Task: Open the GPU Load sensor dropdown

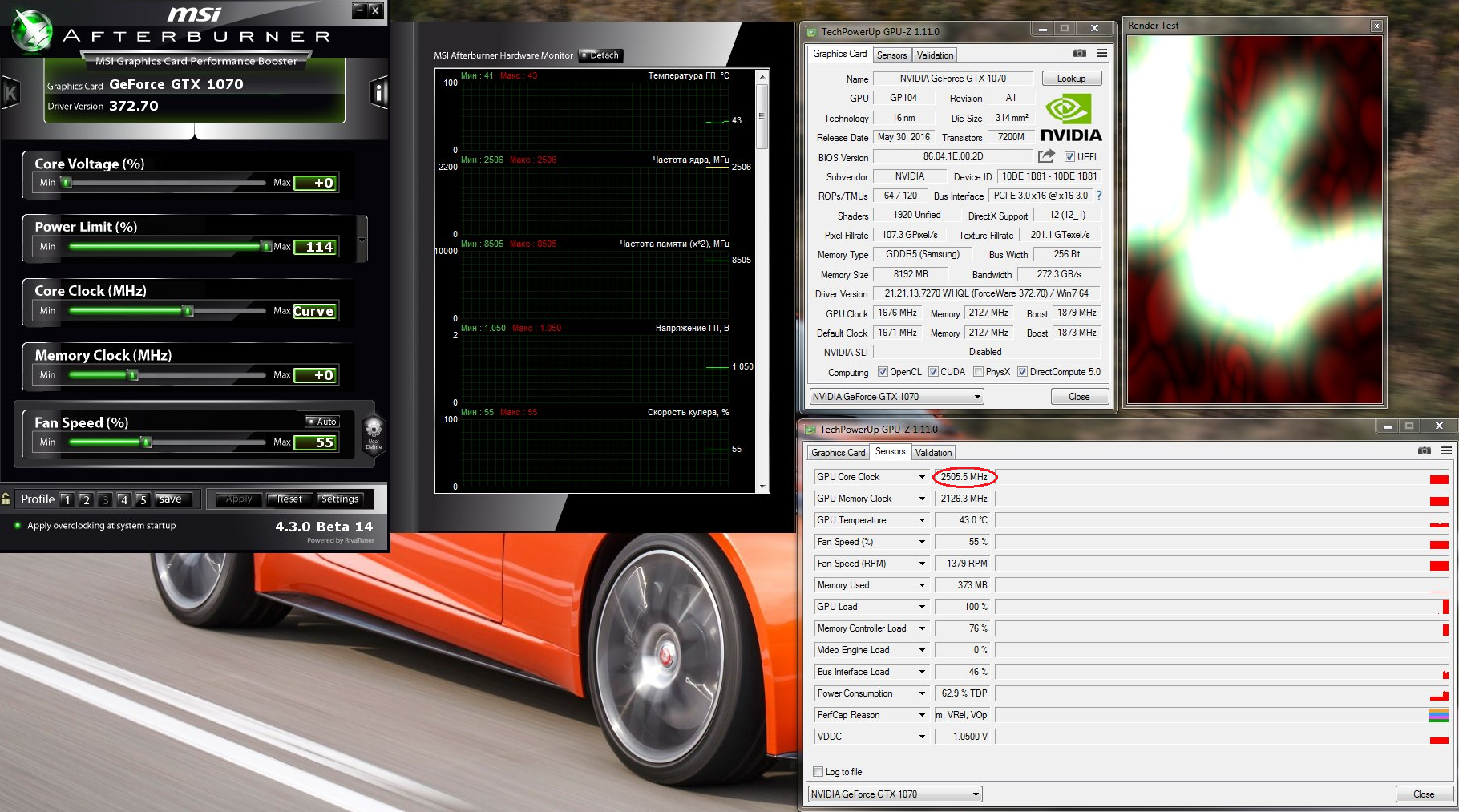Action: click(x=922, y=607)
